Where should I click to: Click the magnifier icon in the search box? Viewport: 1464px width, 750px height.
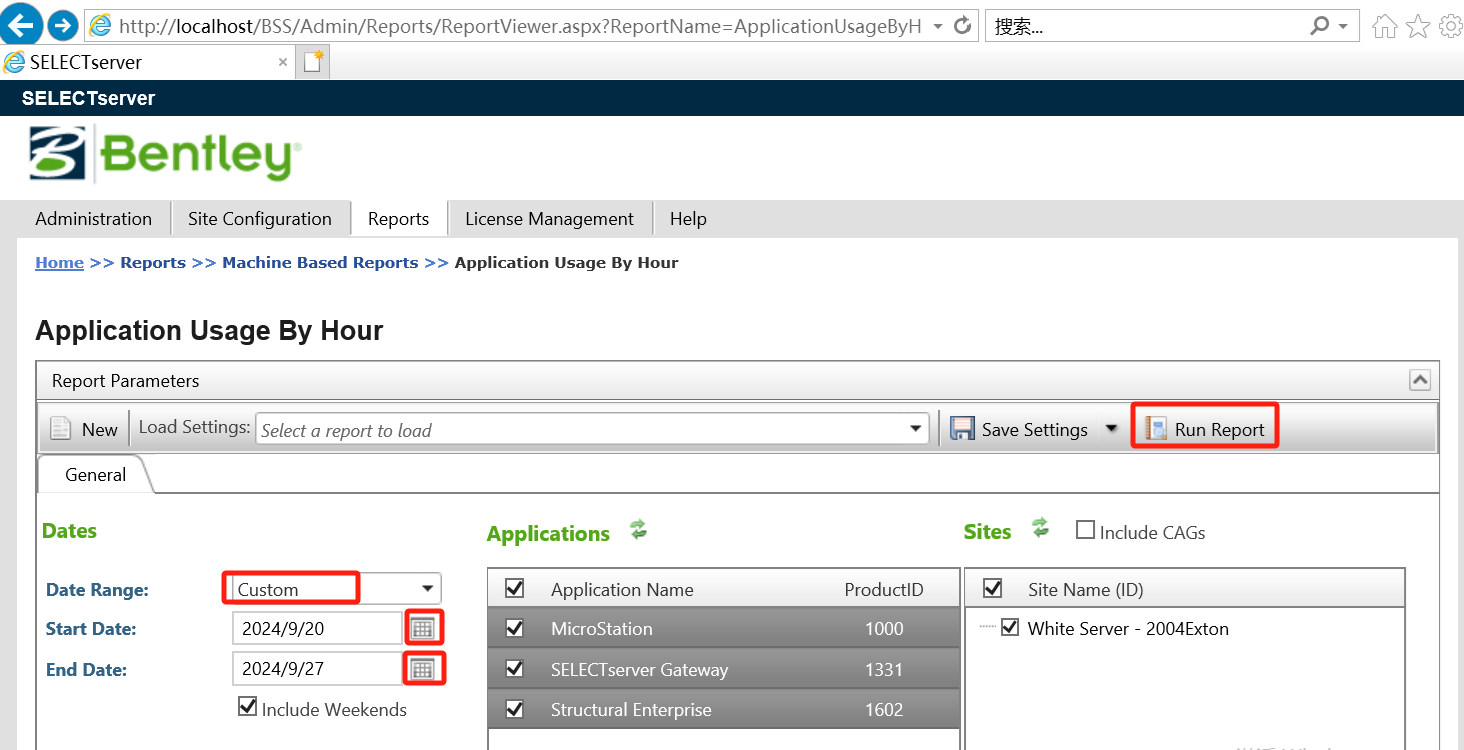point(1320,26)
